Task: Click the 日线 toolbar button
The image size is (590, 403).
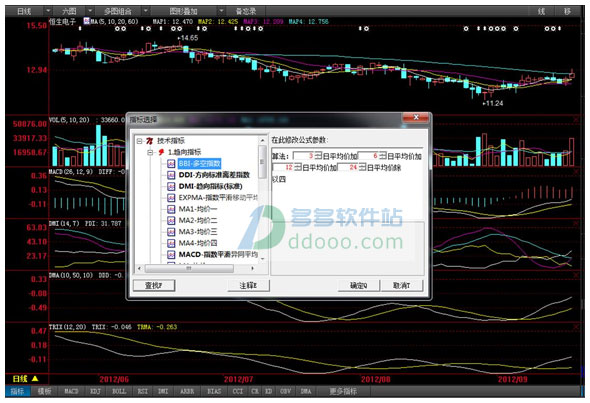Action: pyautogui.click(x=24, y=11)
